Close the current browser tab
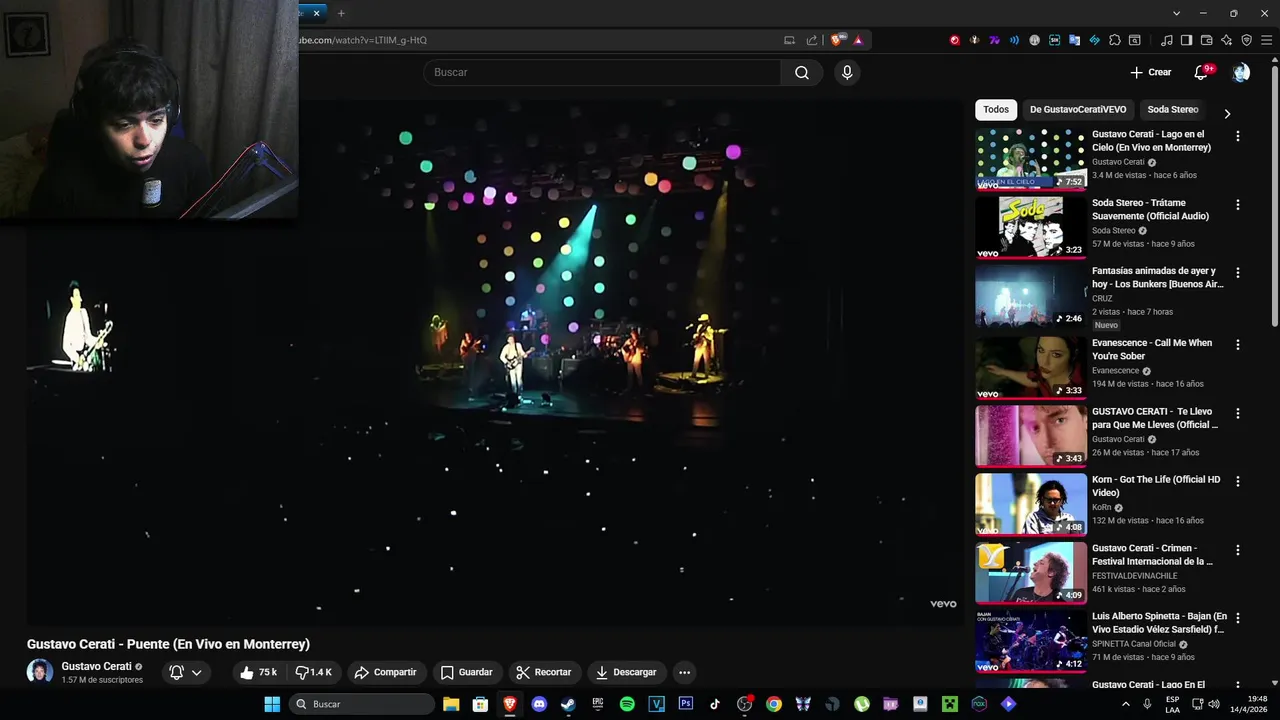Image resolution: width=1280 pixels, height=720 pixels. point(316,13)
